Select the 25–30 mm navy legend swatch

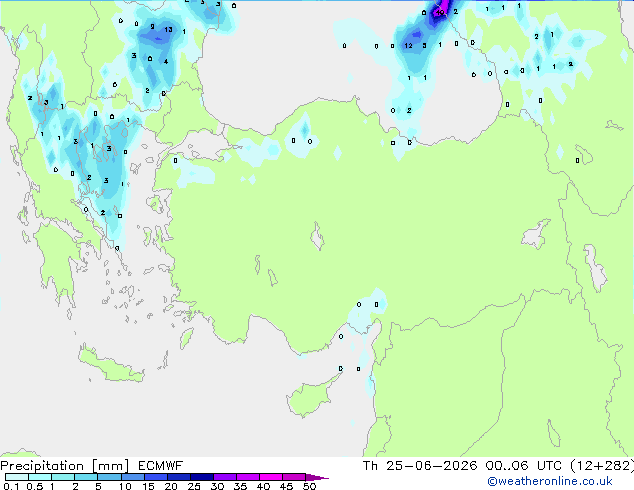click(202, 477)
